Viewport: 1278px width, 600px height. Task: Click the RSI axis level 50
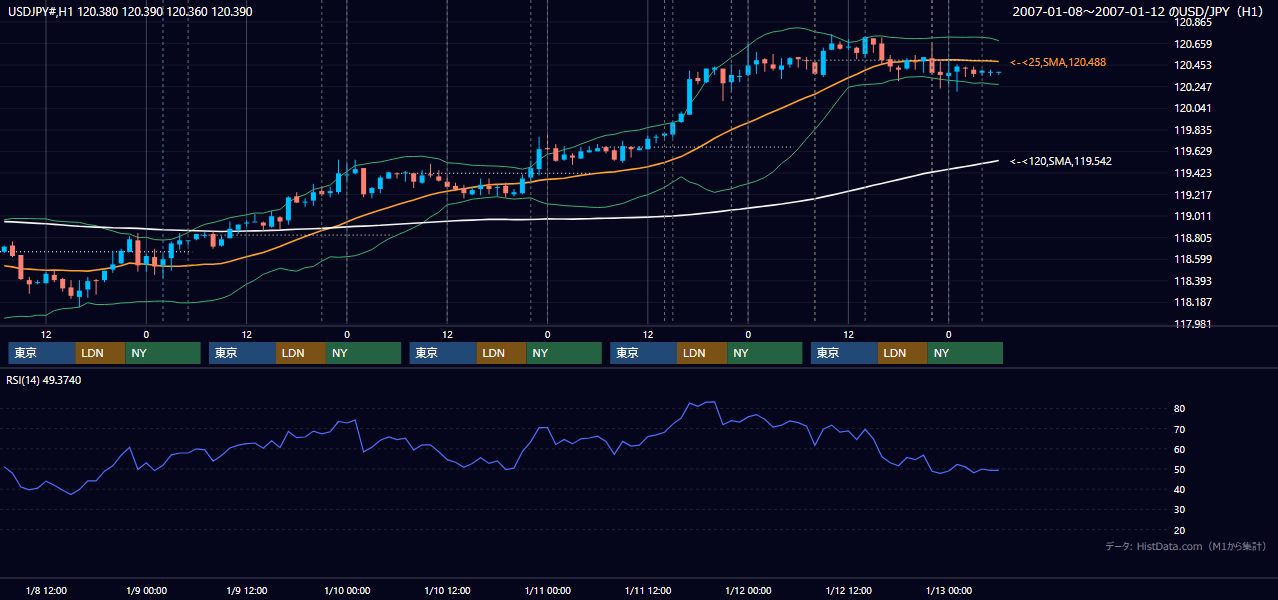pos(1180,470)
